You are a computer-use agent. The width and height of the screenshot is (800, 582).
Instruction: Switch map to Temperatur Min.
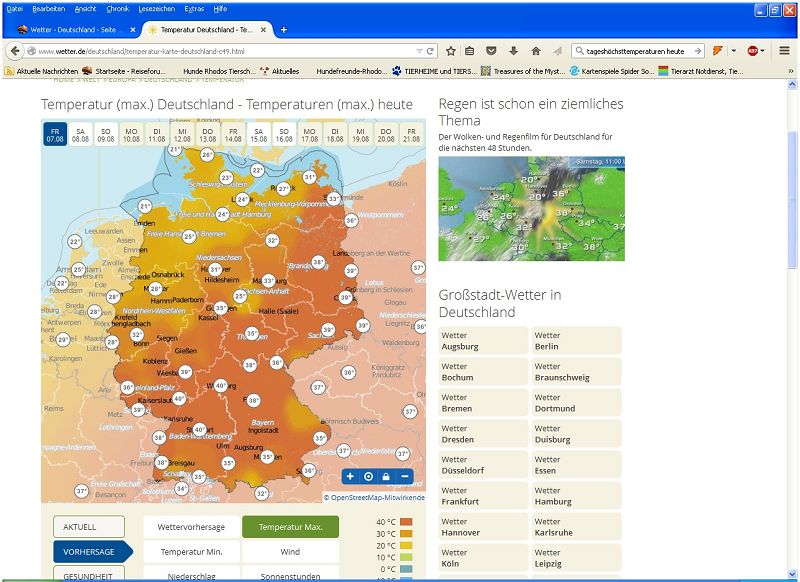pyautogui.click(x=190, y=551)
